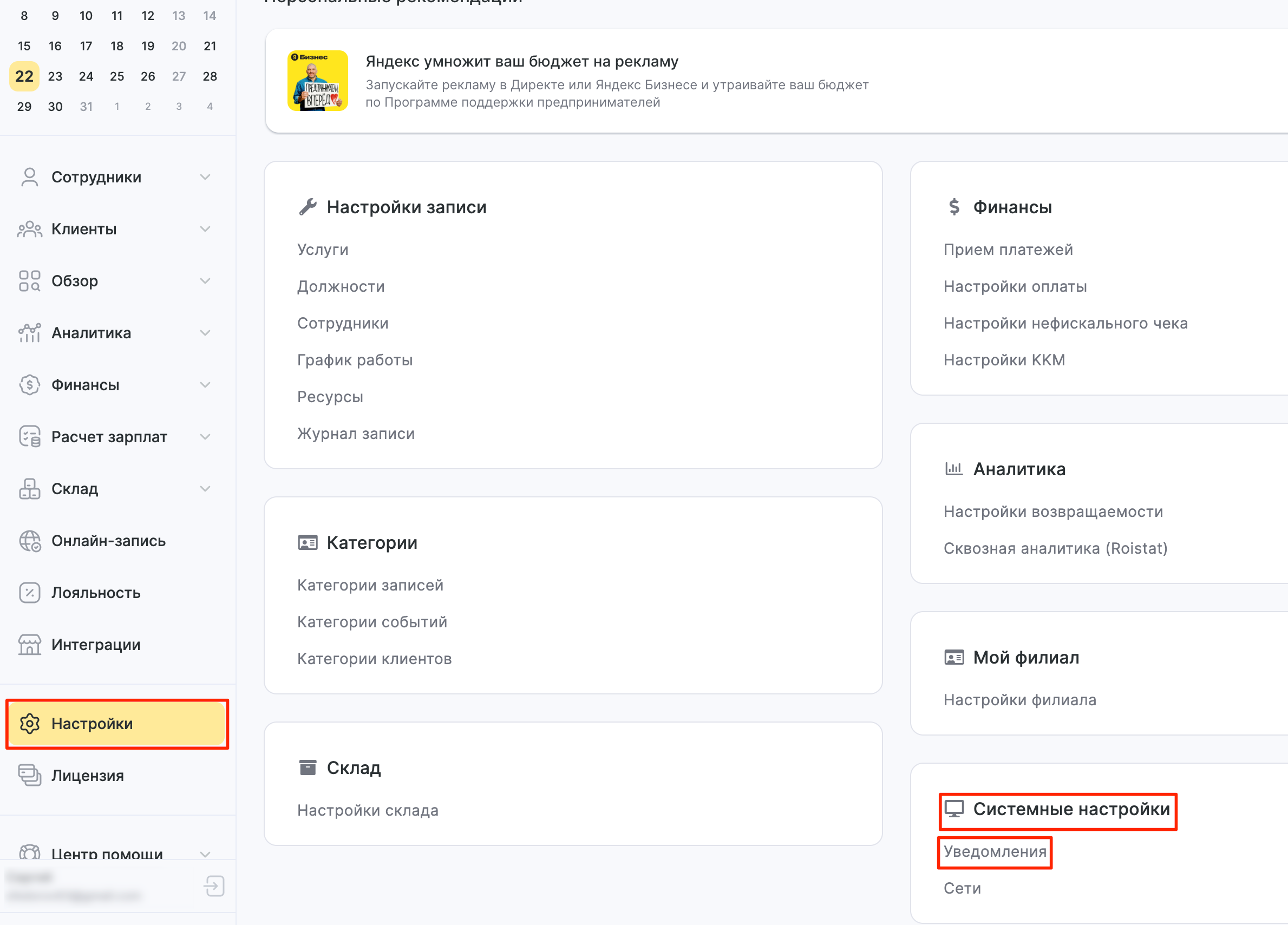1288x925 pixels.
Task: Open the Аналитика sidebar menu item
Action: point(91,333)
